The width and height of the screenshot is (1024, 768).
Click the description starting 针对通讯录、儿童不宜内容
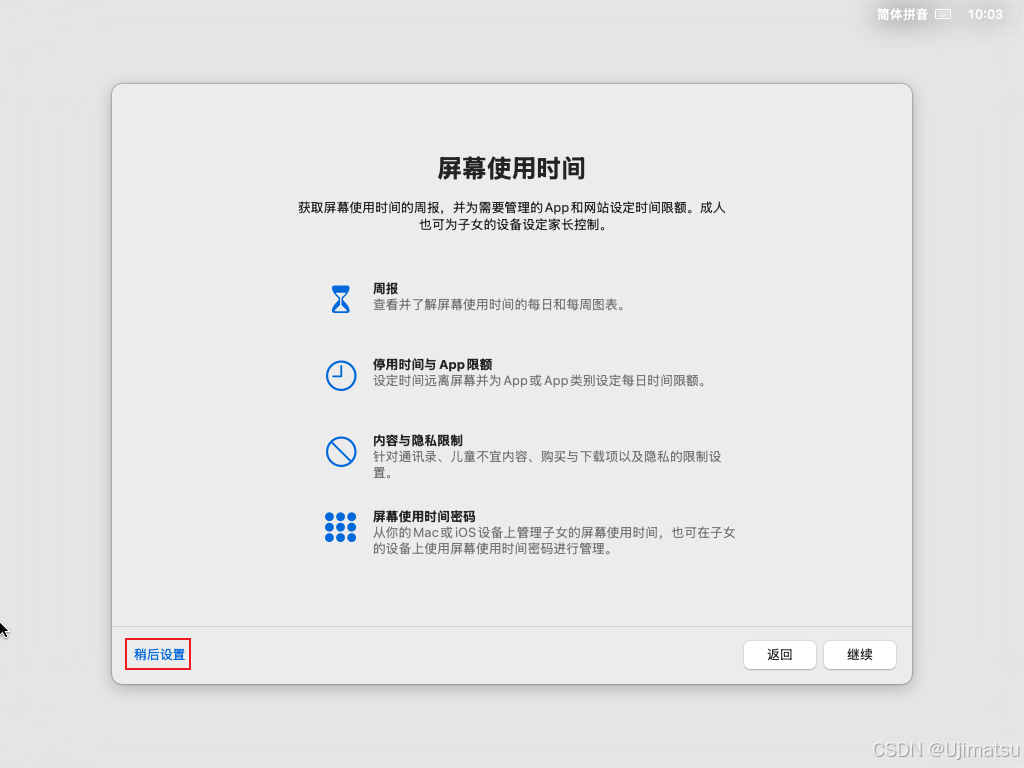click(547, 464)
